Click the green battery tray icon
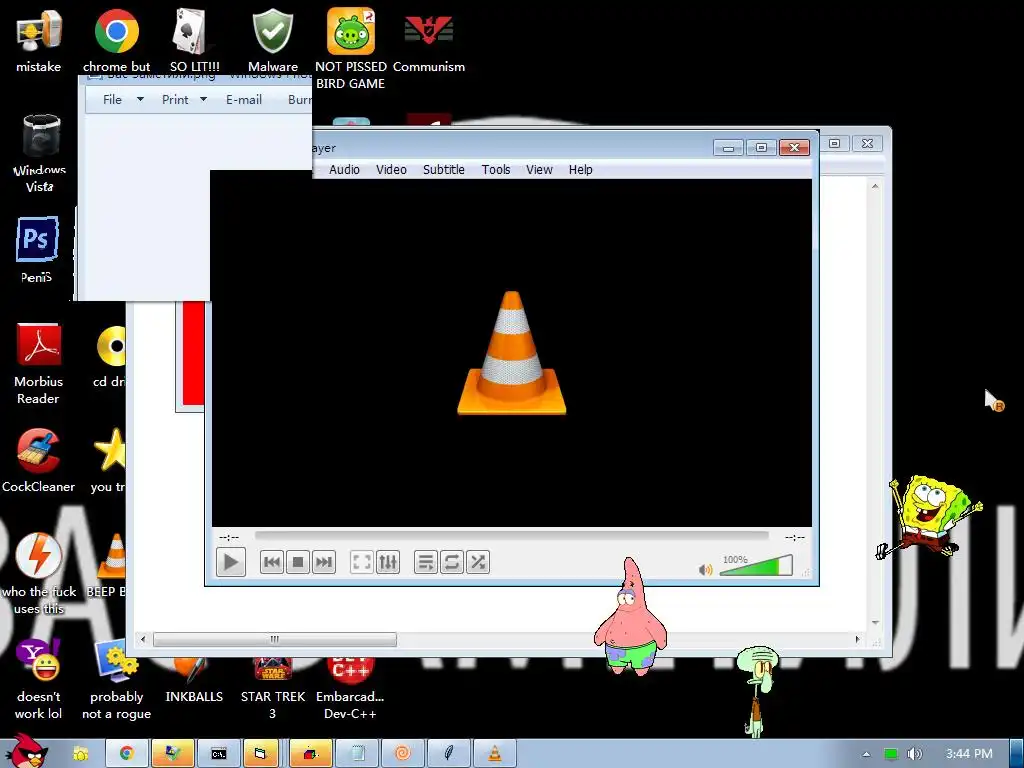This screenshot has width=1024, height=768. pyautogui.click(x=891, y=754)
